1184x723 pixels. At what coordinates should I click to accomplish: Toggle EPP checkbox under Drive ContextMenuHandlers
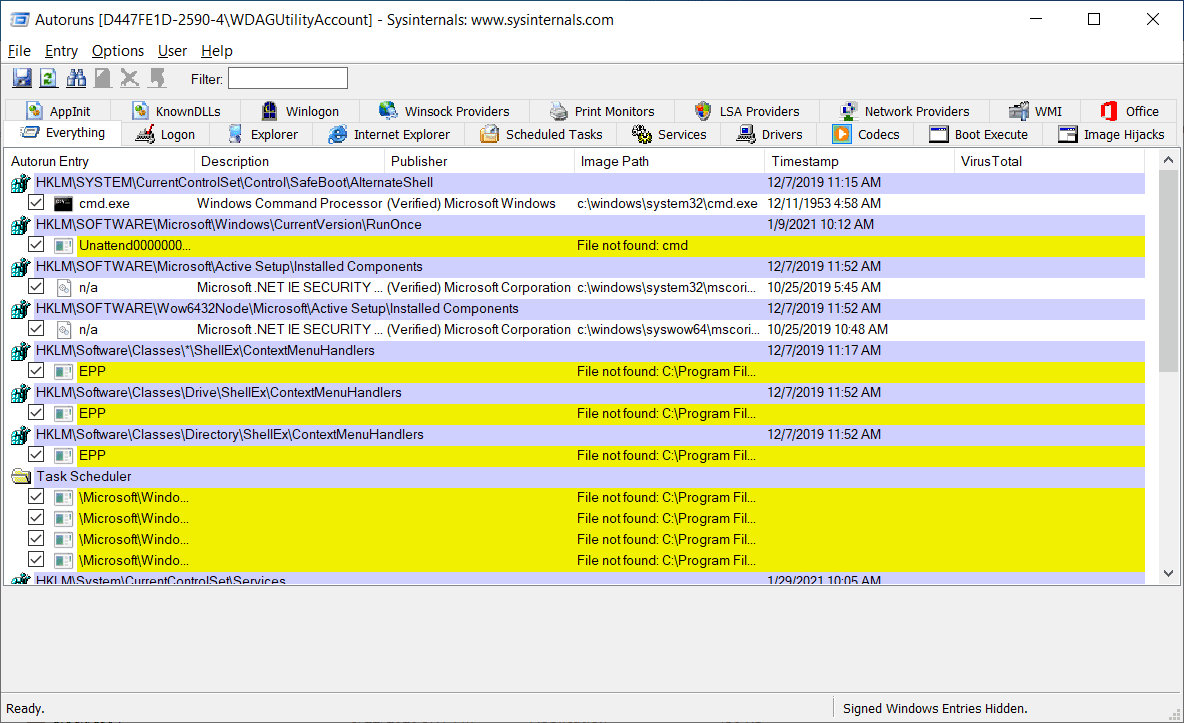35,412
